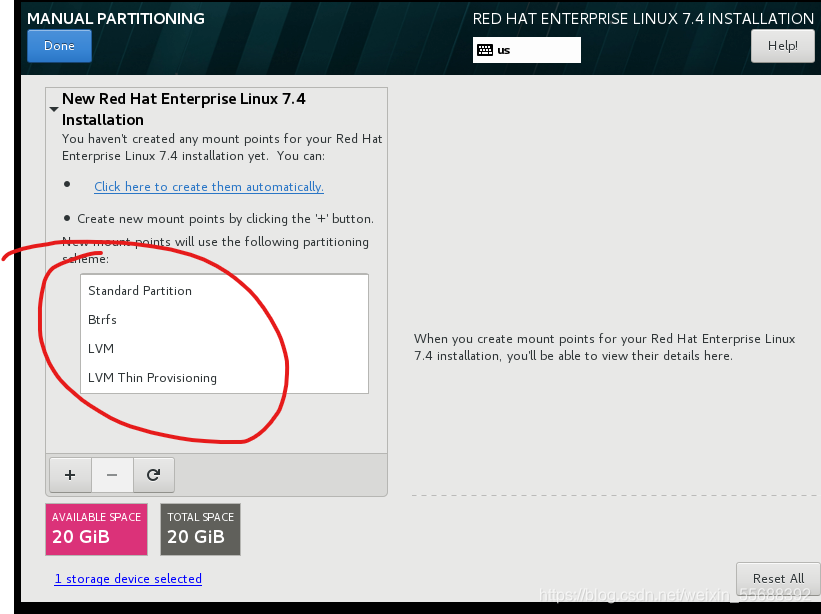Open the 1 storage device selected link

[x=128, y=578]
